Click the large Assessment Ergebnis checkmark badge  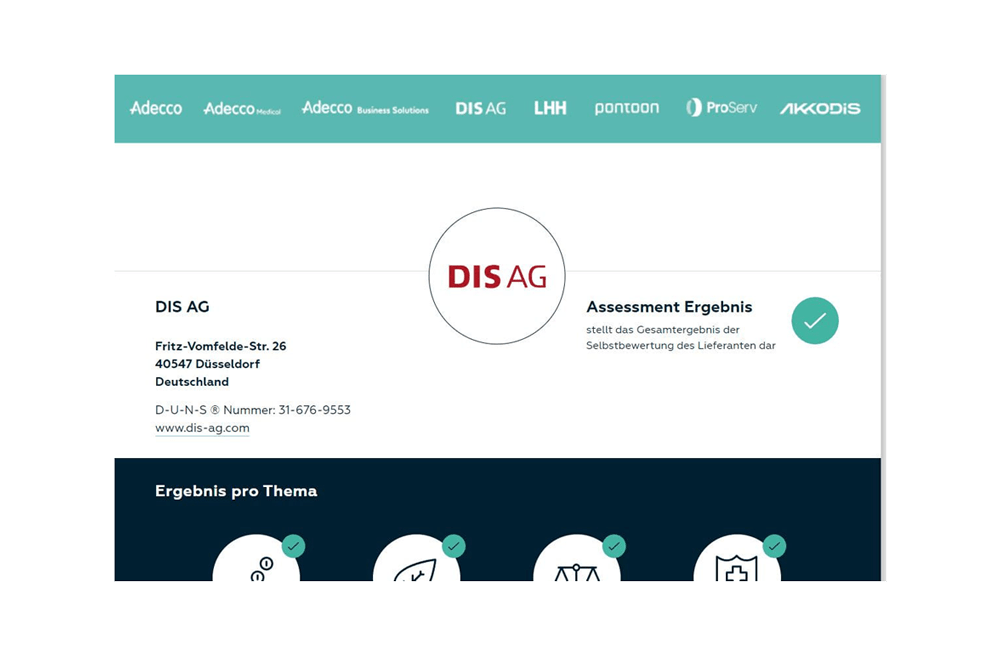815,321
